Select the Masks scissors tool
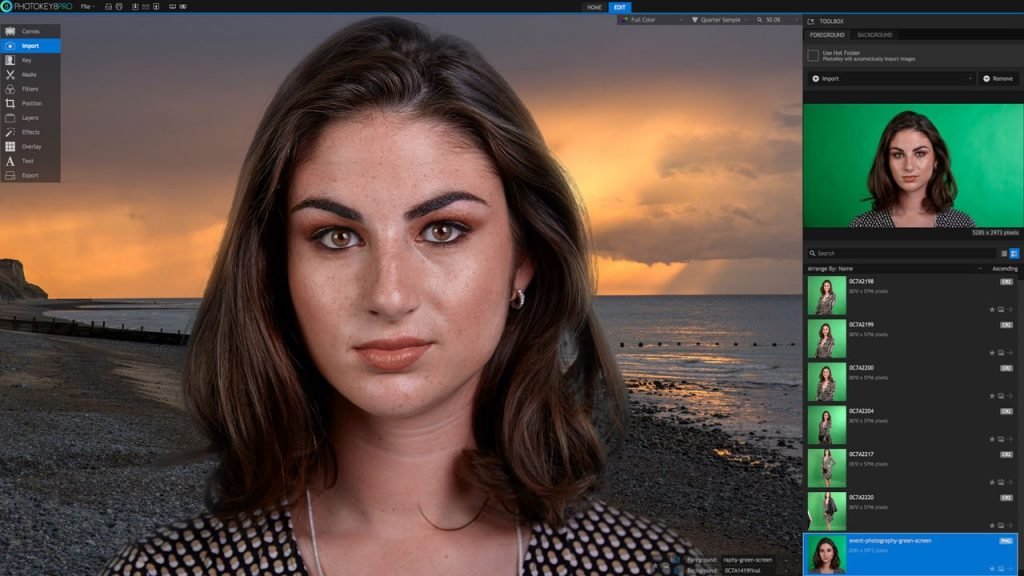The height and width of the screenshot is (576, 1024). (x=30, y=74)
